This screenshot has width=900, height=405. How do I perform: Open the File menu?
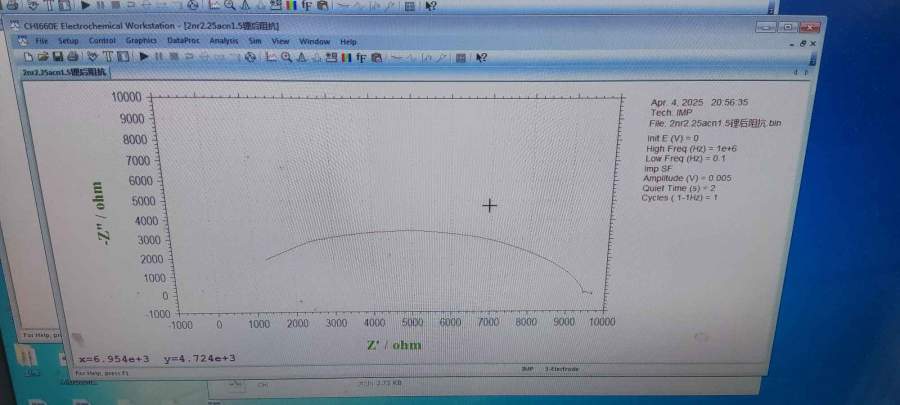[x=42, y=41]
